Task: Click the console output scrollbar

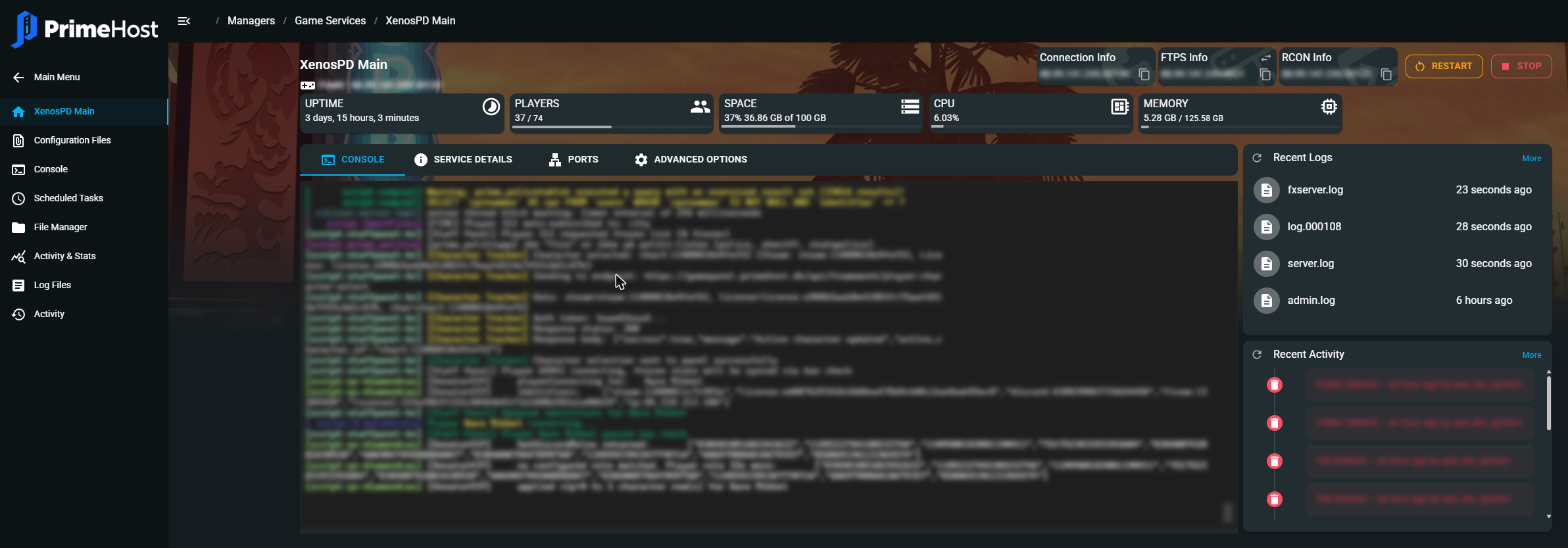Action: point(1229,513)
